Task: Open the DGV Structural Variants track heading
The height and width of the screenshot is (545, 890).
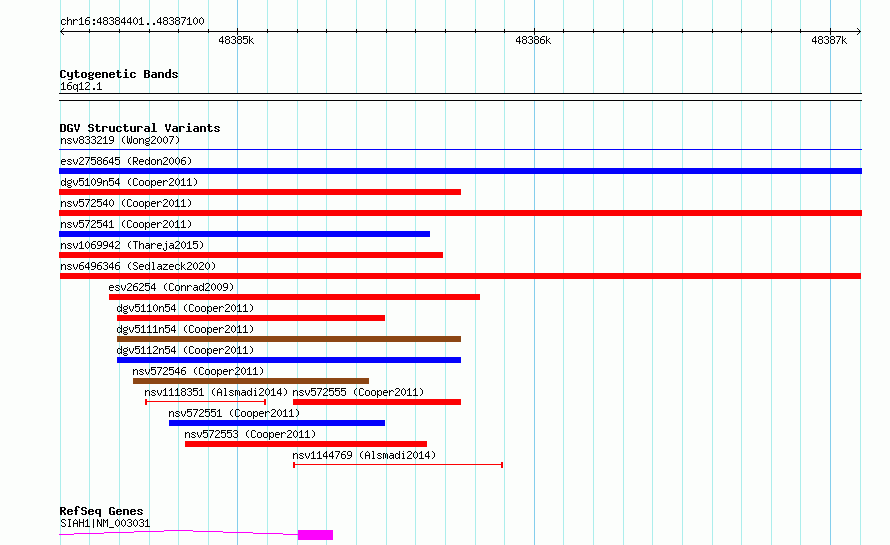Action: coord(140,128)
